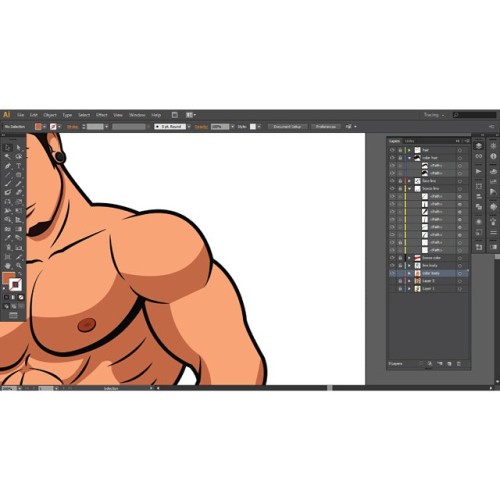Click the Opacity label link
This screenshot has height=500, width=500.
(x=201, y=127)
